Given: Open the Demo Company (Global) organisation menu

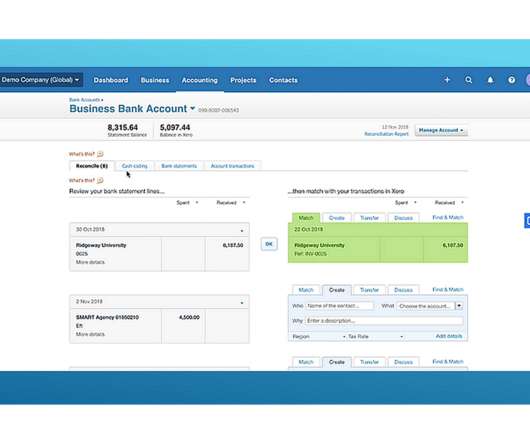Looking at the screenshot, I should pos(40,80).
